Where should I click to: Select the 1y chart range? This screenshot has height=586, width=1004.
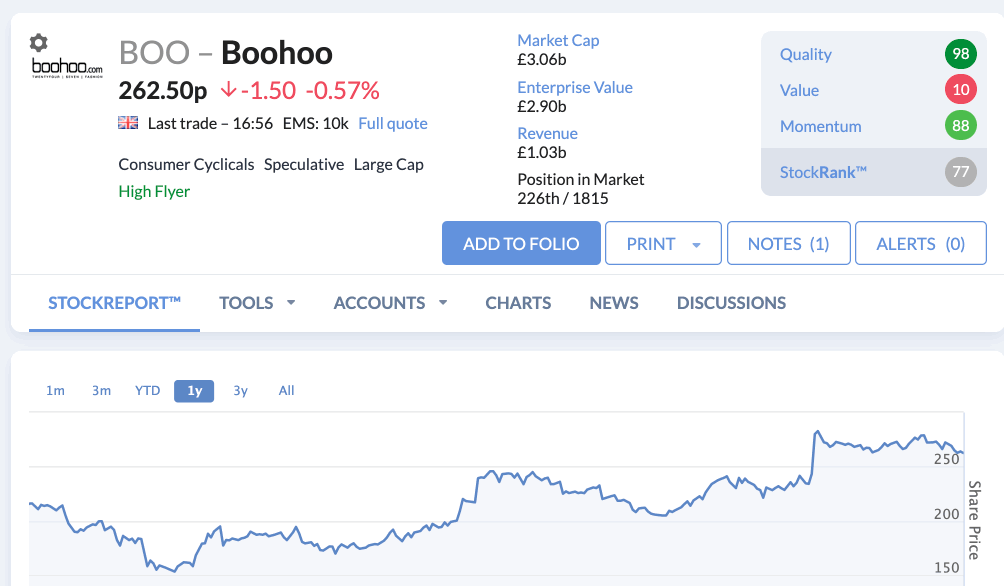pos(194,391)
